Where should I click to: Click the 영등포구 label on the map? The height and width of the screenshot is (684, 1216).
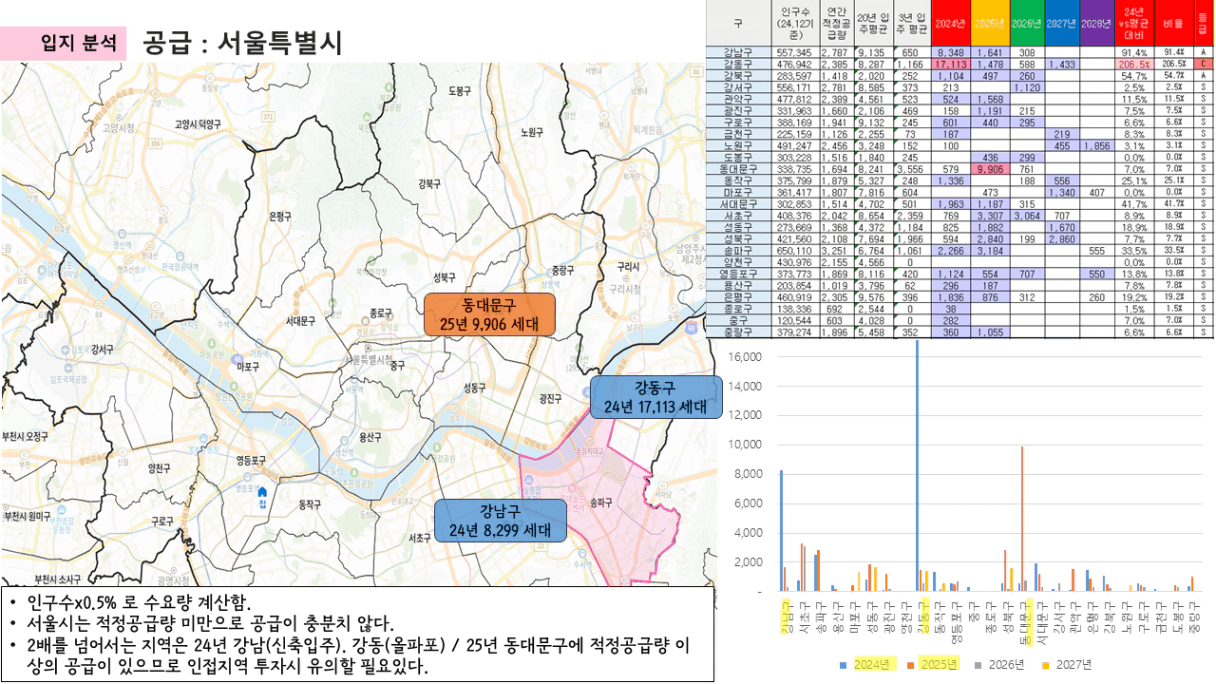(251, 461)
